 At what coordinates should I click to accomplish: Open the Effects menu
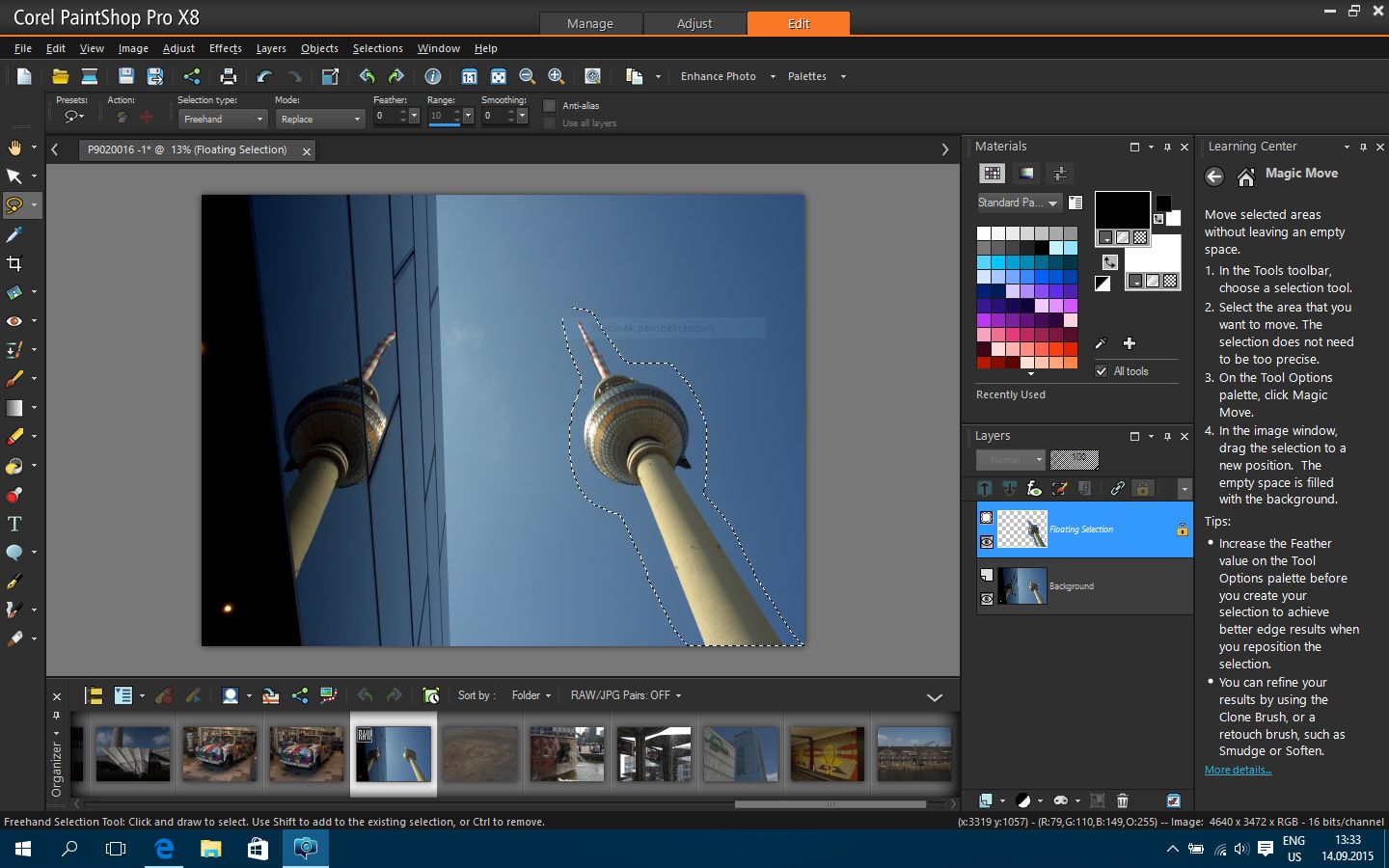225,48
